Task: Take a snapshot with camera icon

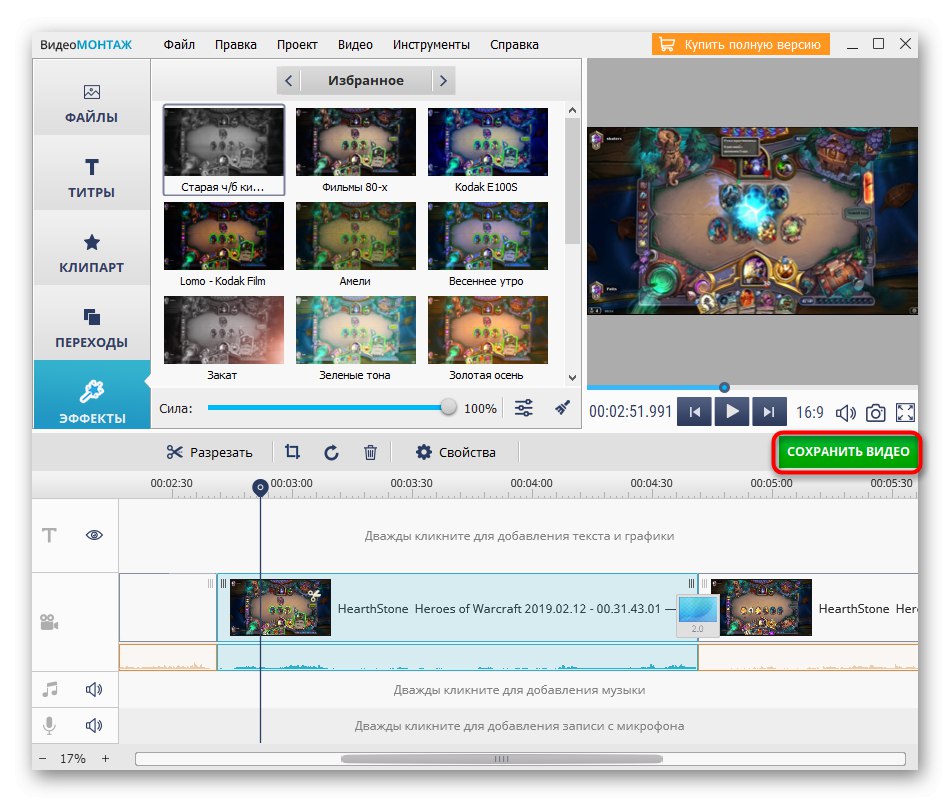Action: click(x=875, y=413)
